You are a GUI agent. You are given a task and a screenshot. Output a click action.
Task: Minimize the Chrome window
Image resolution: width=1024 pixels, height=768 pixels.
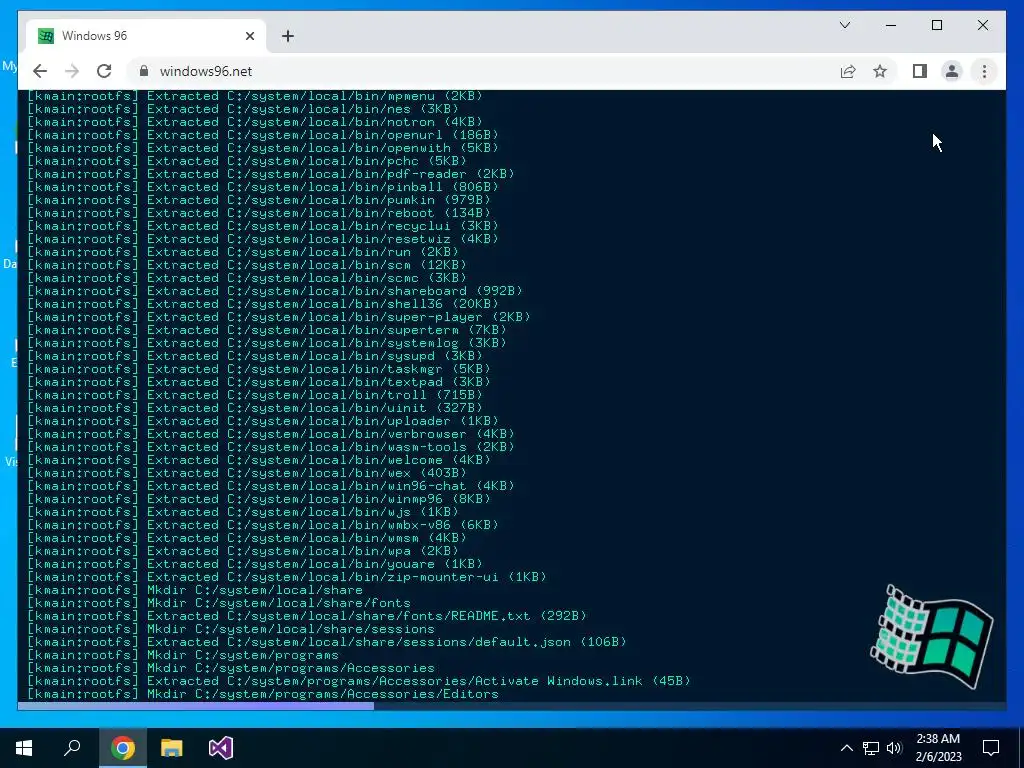point(891,25)
